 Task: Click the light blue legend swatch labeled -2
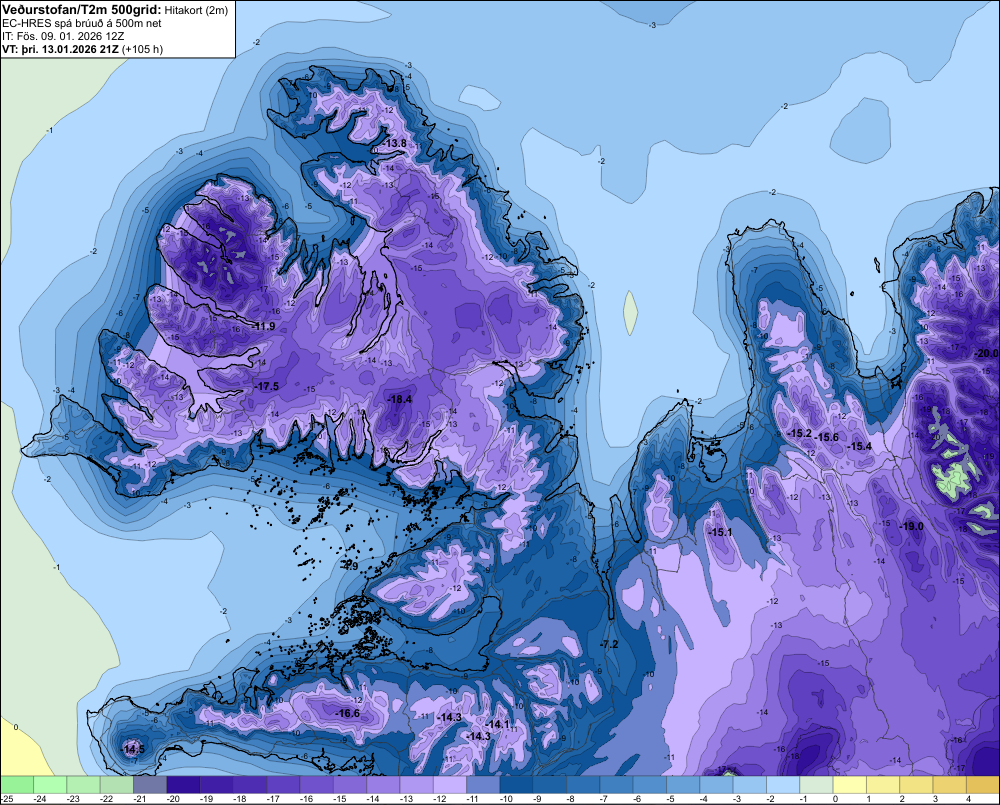pyautogui.click(x=783, y=785)
